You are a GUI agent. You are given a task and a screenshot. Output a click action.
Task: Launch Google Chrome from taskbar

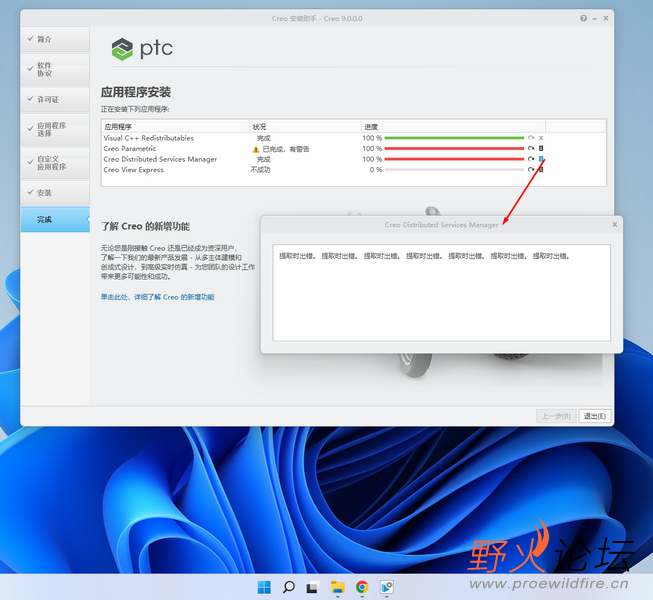362,587
